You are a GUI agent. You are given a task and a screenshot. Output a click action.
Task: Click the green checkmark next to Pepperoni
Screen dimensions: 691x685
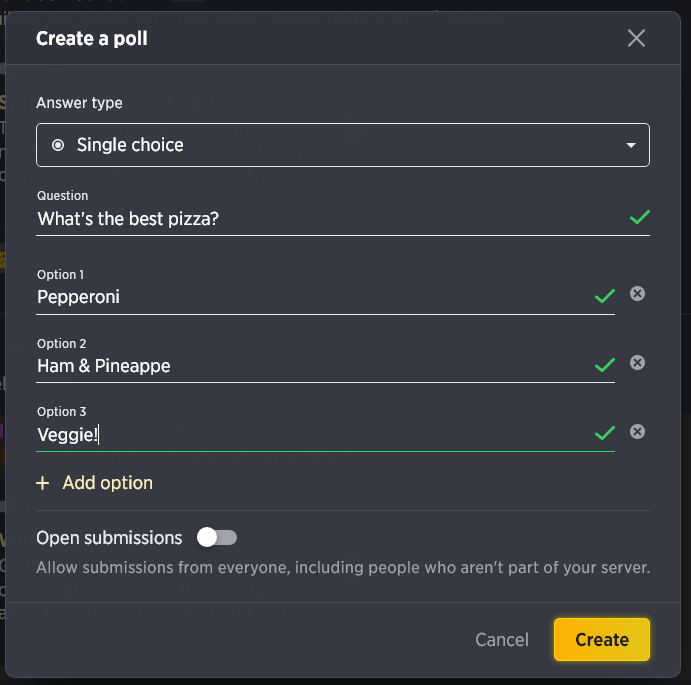point(605,296)
